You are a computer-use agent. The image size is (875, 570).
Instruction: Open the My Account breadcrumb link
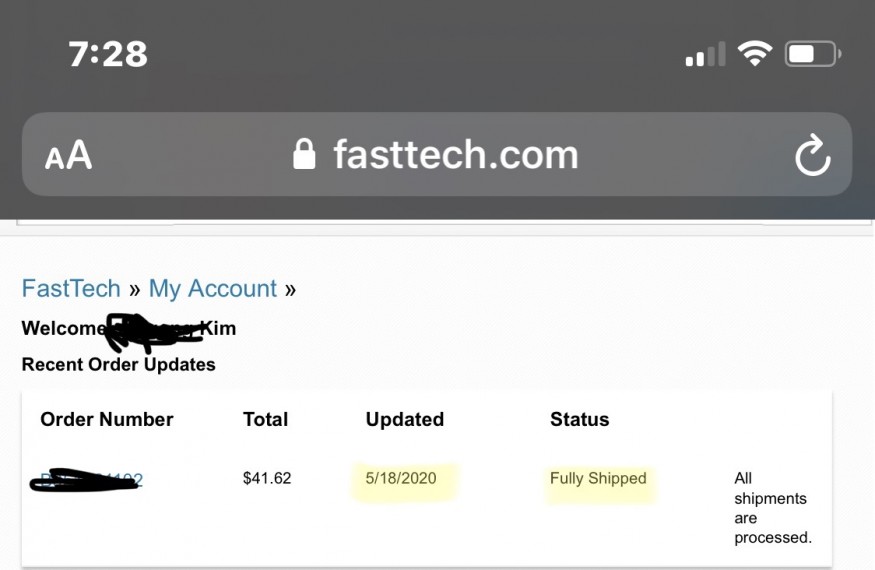coord(213,289)
